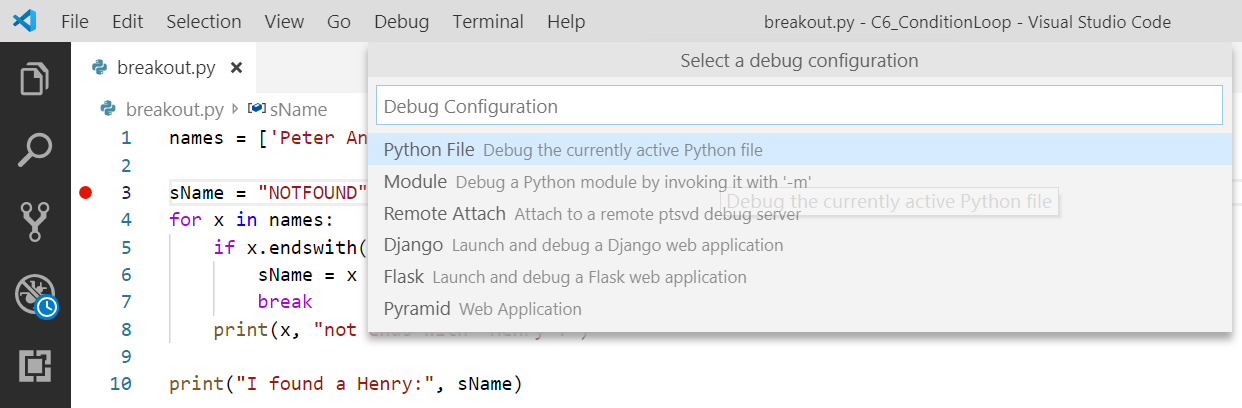The width and height of the screenshot is (1242, 408).
Task: Toggle the breakpoint dot on line 3
Action: click(x=85, y=192)
